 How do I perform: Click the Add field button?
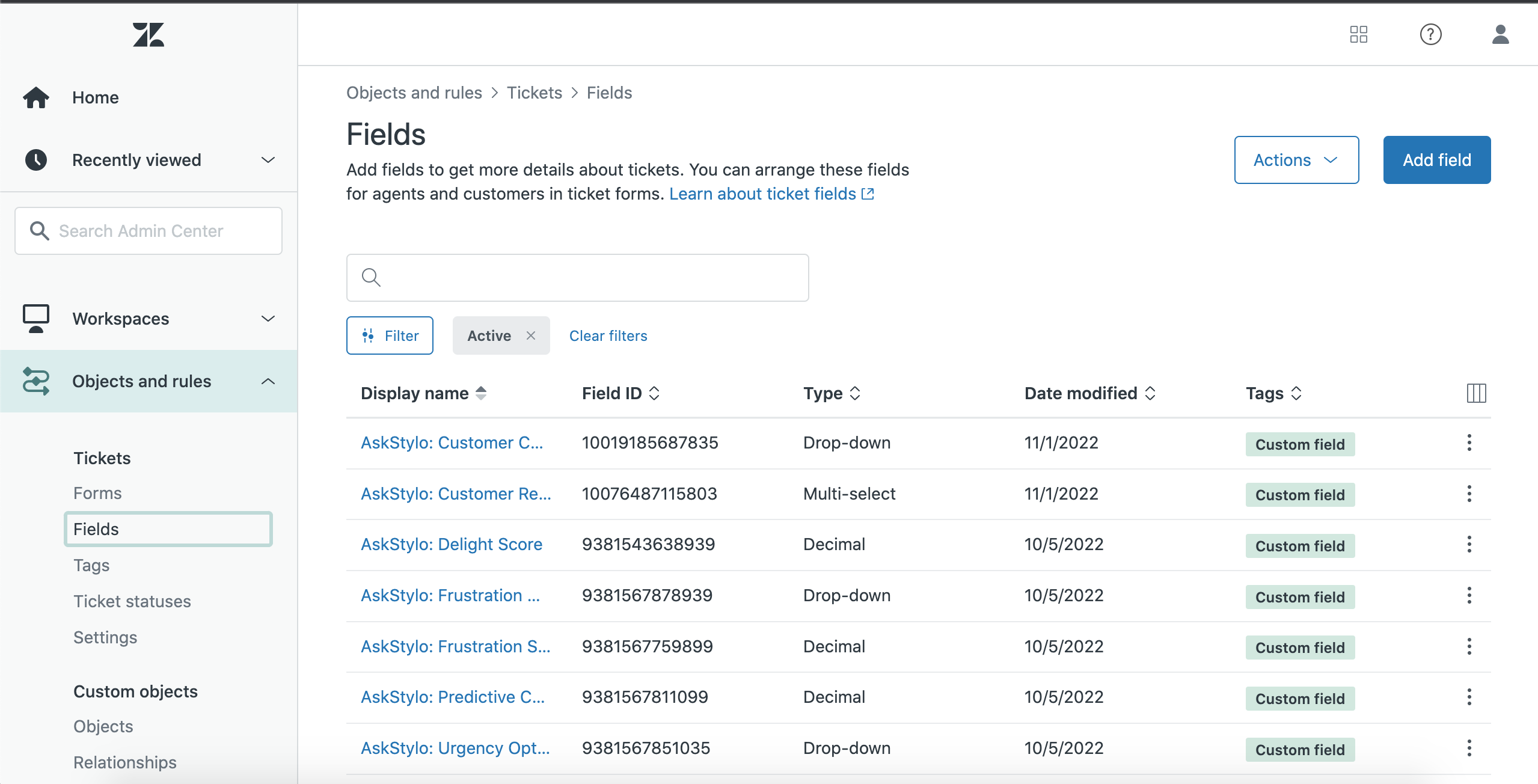[1437, 160]
